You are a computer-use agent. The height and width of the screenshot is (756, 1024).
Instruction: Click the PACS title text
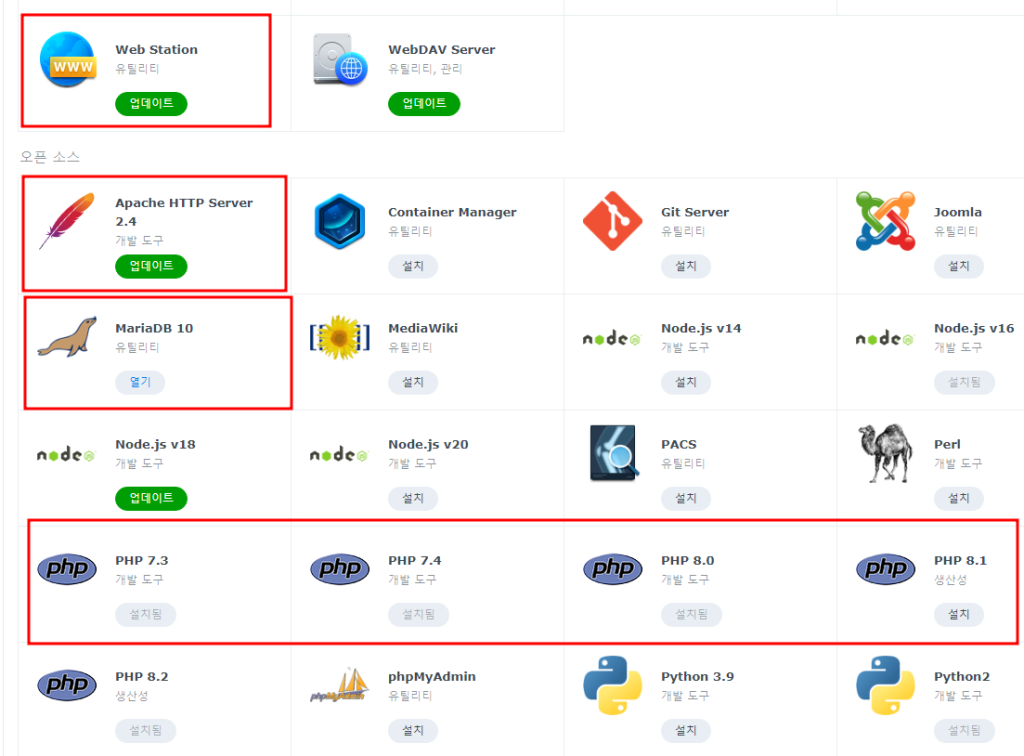[x=679, y=445]
